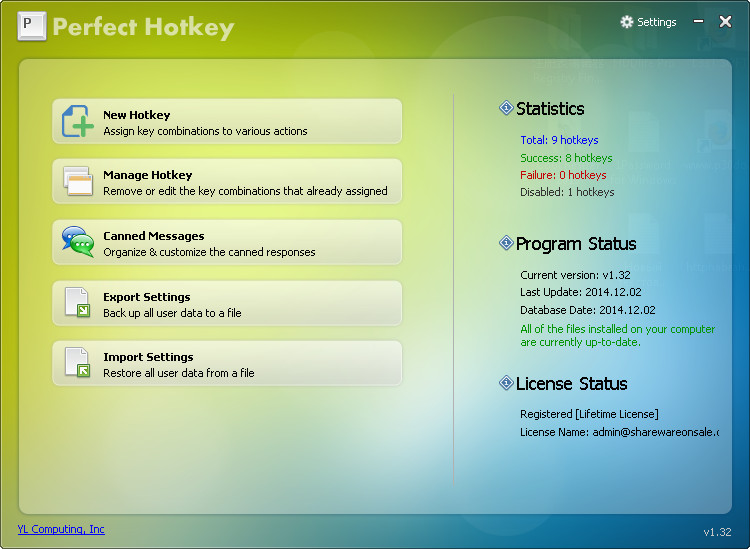Click the Perfect Hotkey title text
Viewport: 750px width, 549px height.
pyautogui.click(x=143, y=27)
